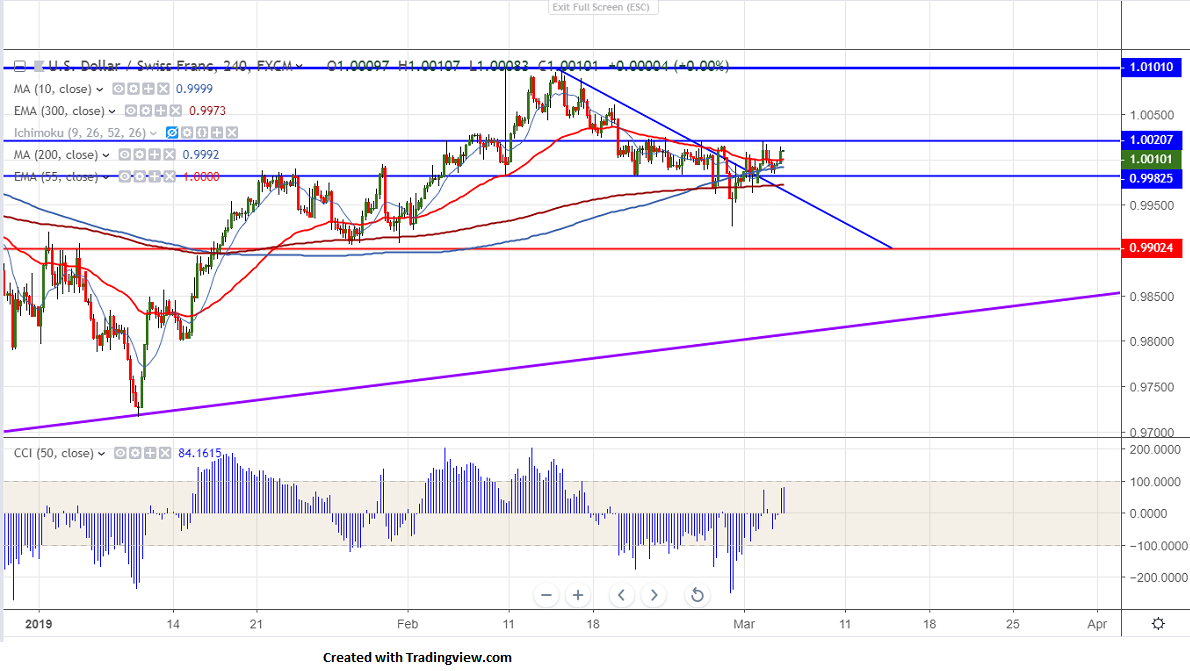The height and width of the screenshot is (671, 1190).
Task: Click the plus icon for MA (200, close)
Action: click(155, 154)
